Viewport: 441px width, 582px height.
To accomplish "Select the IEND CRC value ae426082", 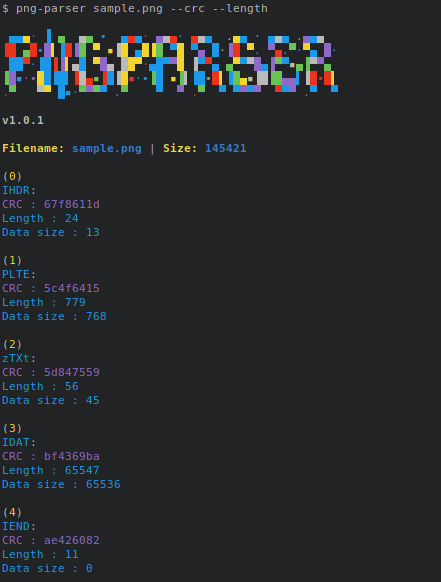I will click(x=72, y=540).
